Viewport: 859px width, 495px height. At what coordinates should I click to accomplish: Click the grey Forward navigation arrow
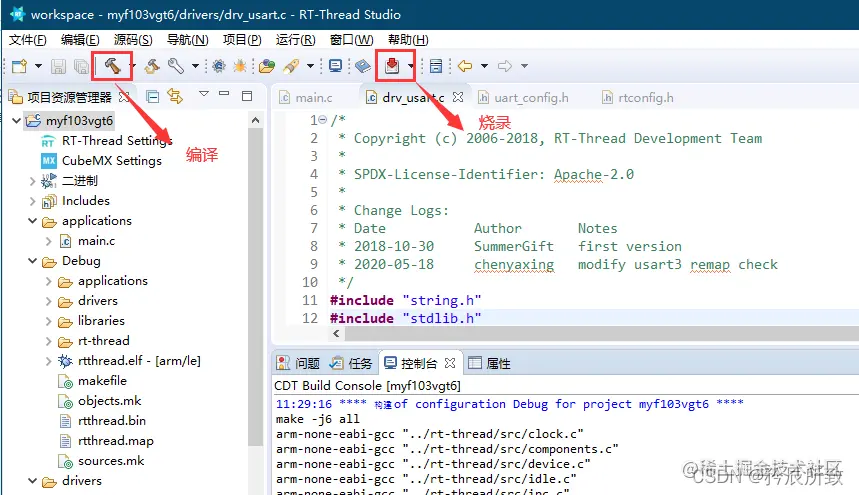(505, 66)
